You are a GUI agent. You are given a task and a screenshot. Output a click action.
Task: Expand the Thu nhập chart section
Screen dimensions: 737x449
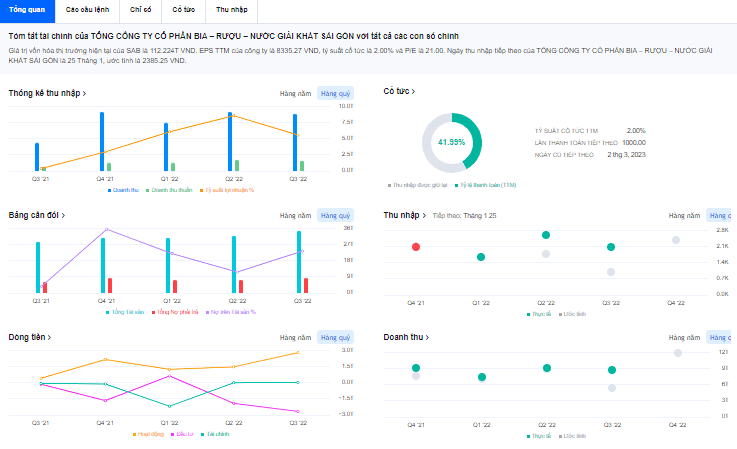coord(404,215)
